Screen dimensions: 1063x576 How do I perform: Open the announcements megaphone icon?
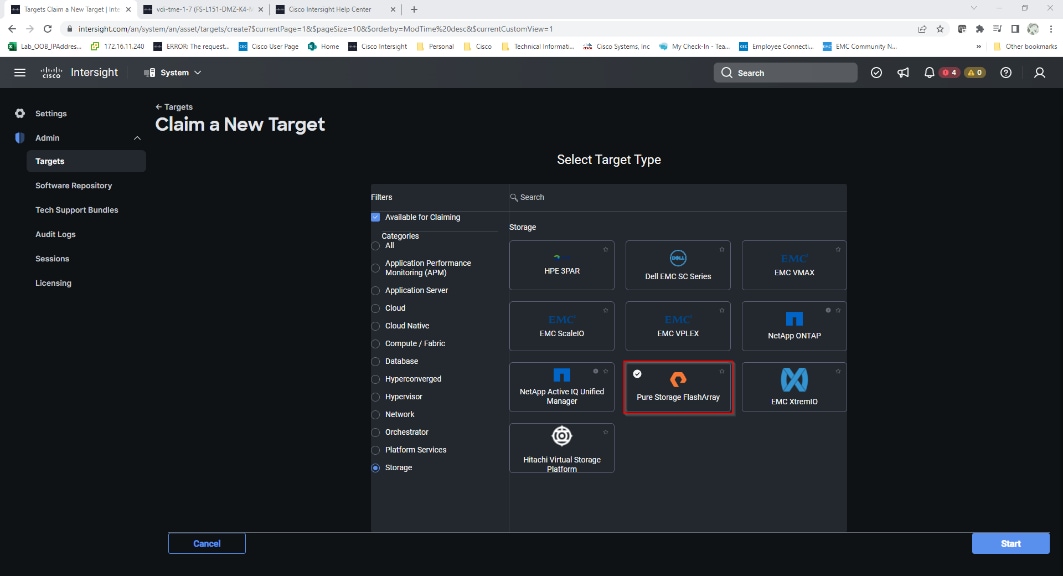pyautogui.click(x=903, y=73)
